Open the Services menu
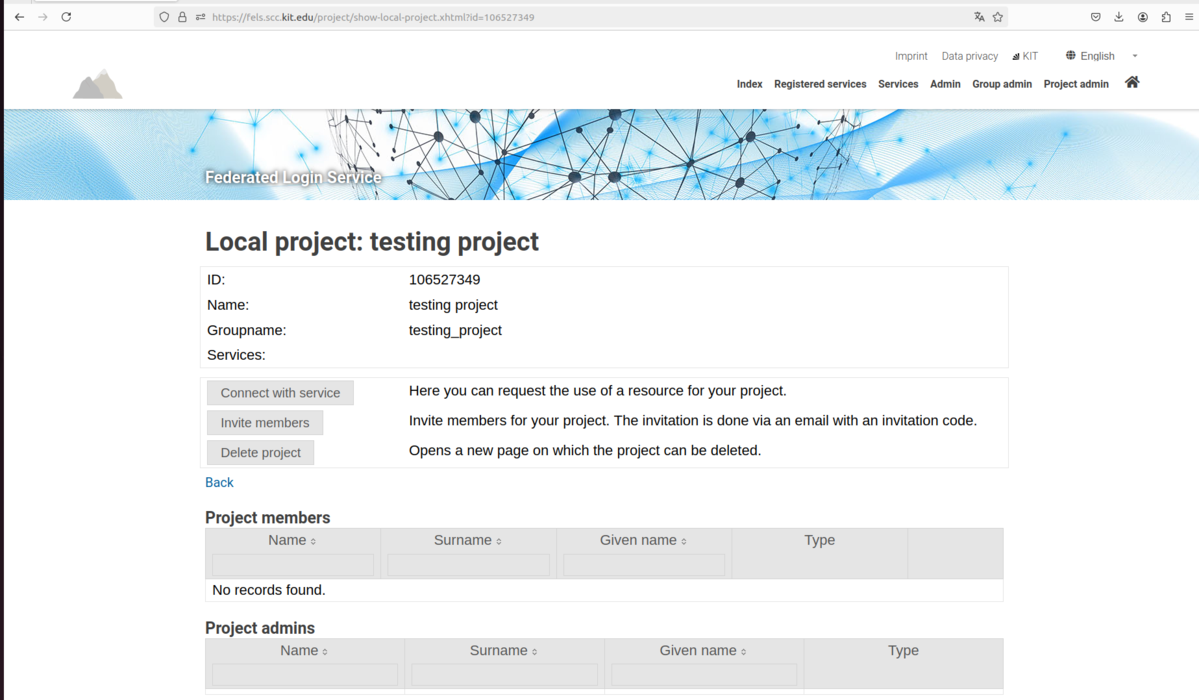1199x700 pixels. pos(898,84)
